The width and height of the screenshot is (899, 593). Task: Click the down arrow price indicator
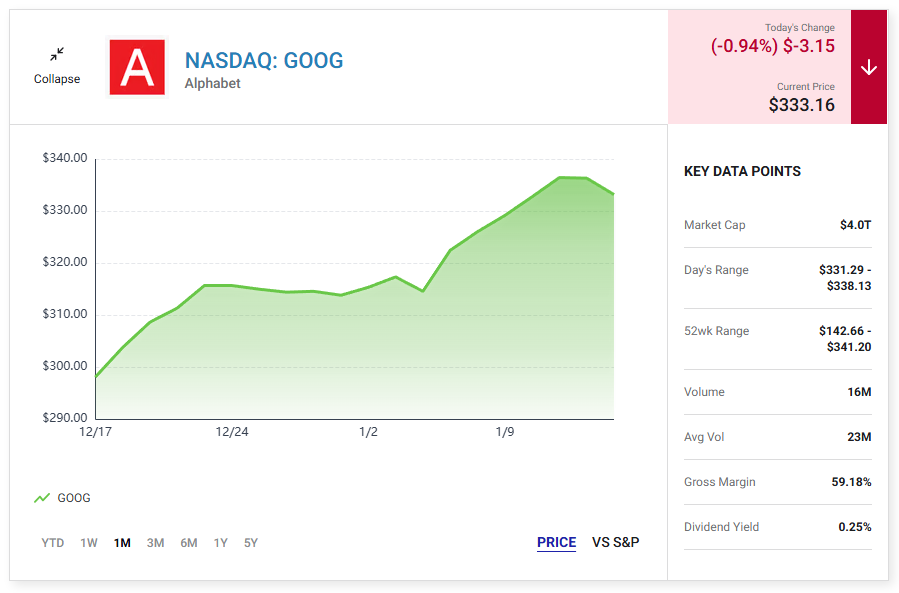tap(869, 67)
